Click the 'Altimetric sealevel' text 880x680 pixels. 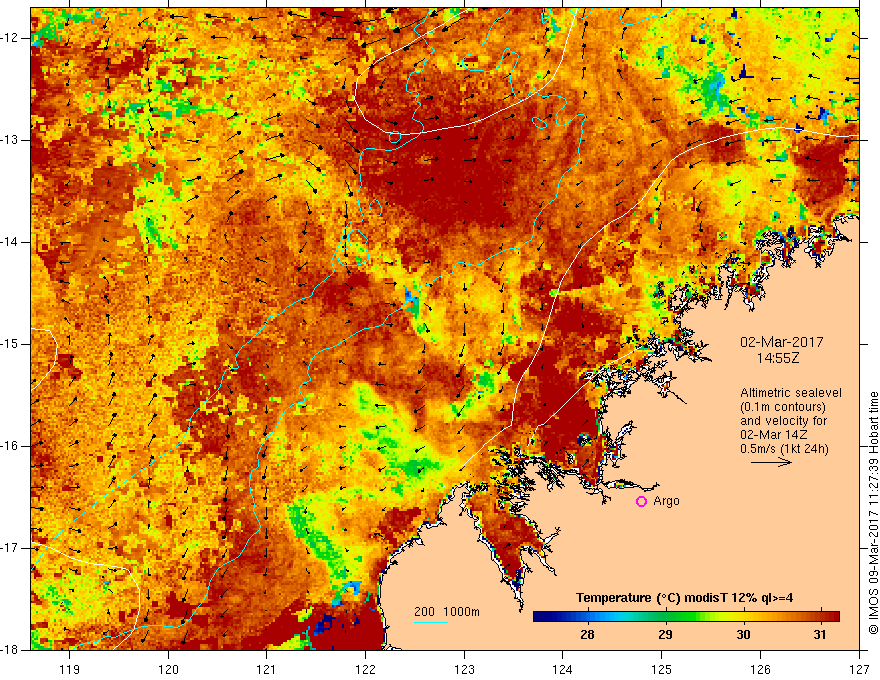791,393
